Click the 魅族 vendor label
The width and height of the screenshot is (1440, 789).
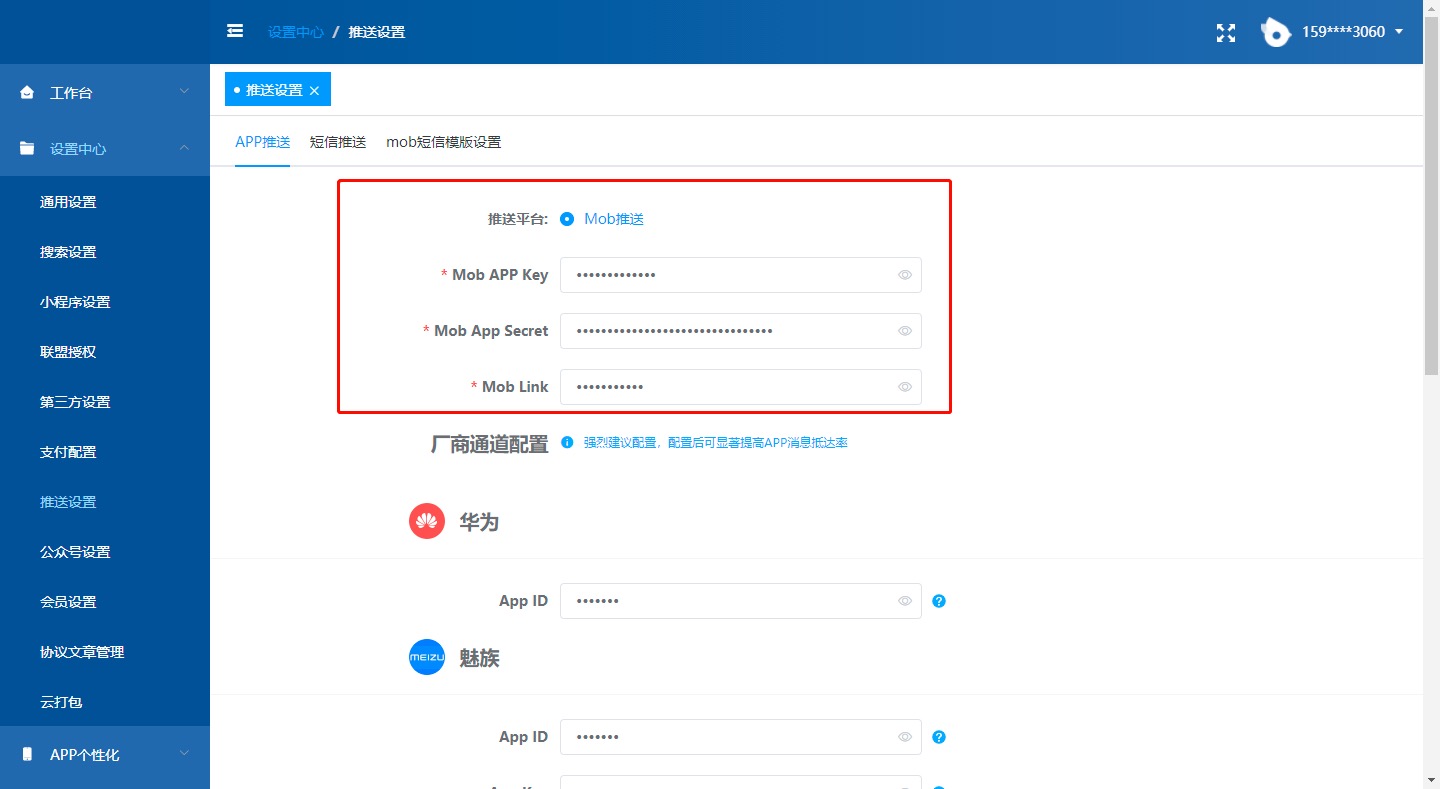pyautogui.click(x=479, y=658)
